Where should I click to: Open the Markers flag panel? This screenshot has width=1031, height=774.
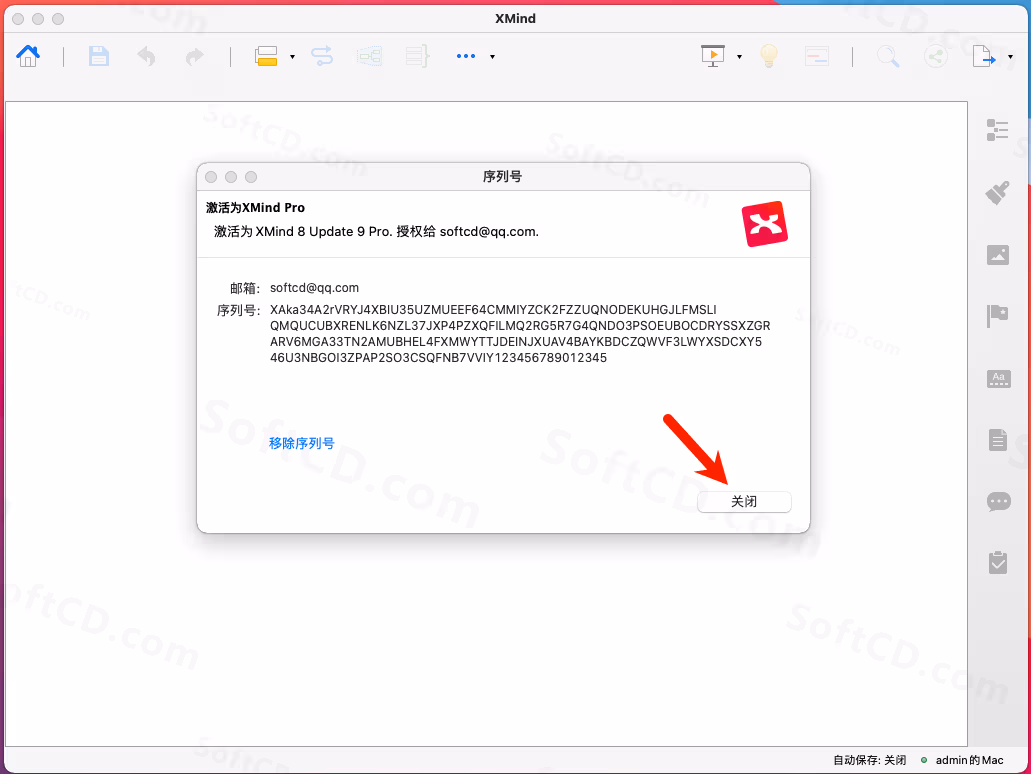click(x=997, y=316)
